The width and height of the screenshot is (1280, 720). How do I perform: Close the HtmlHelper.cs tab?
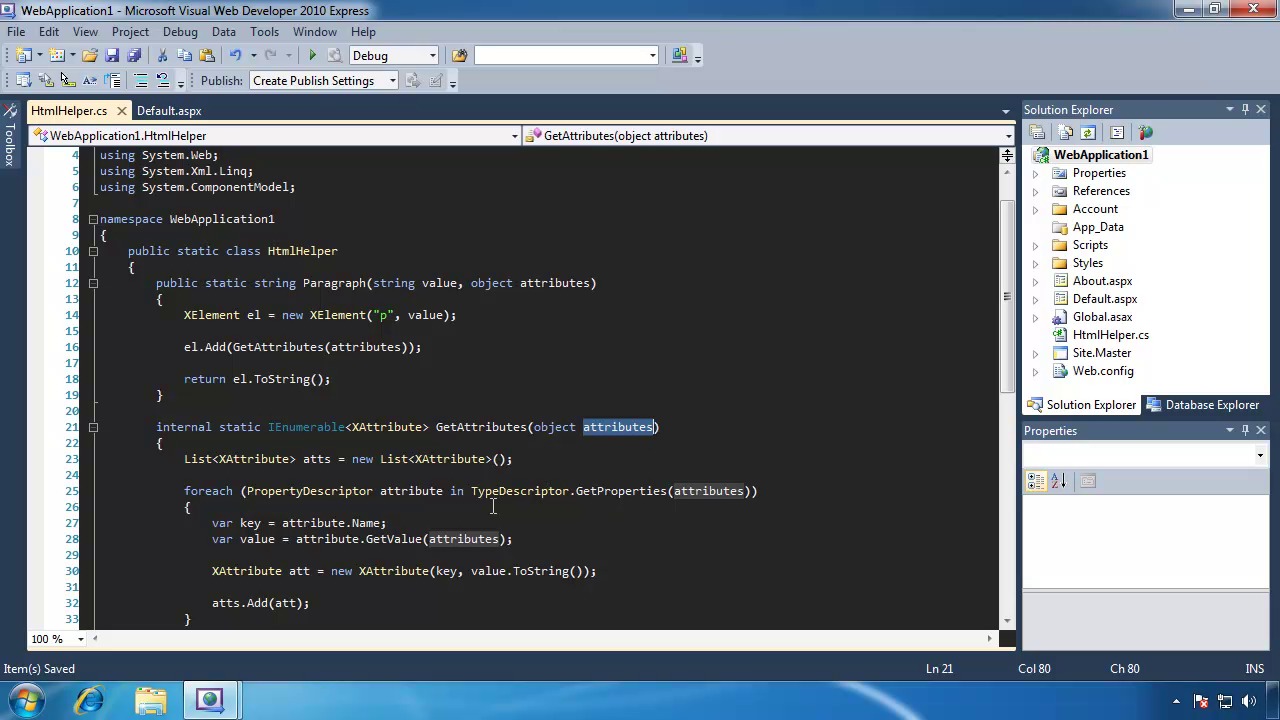(x=121, y=111)
